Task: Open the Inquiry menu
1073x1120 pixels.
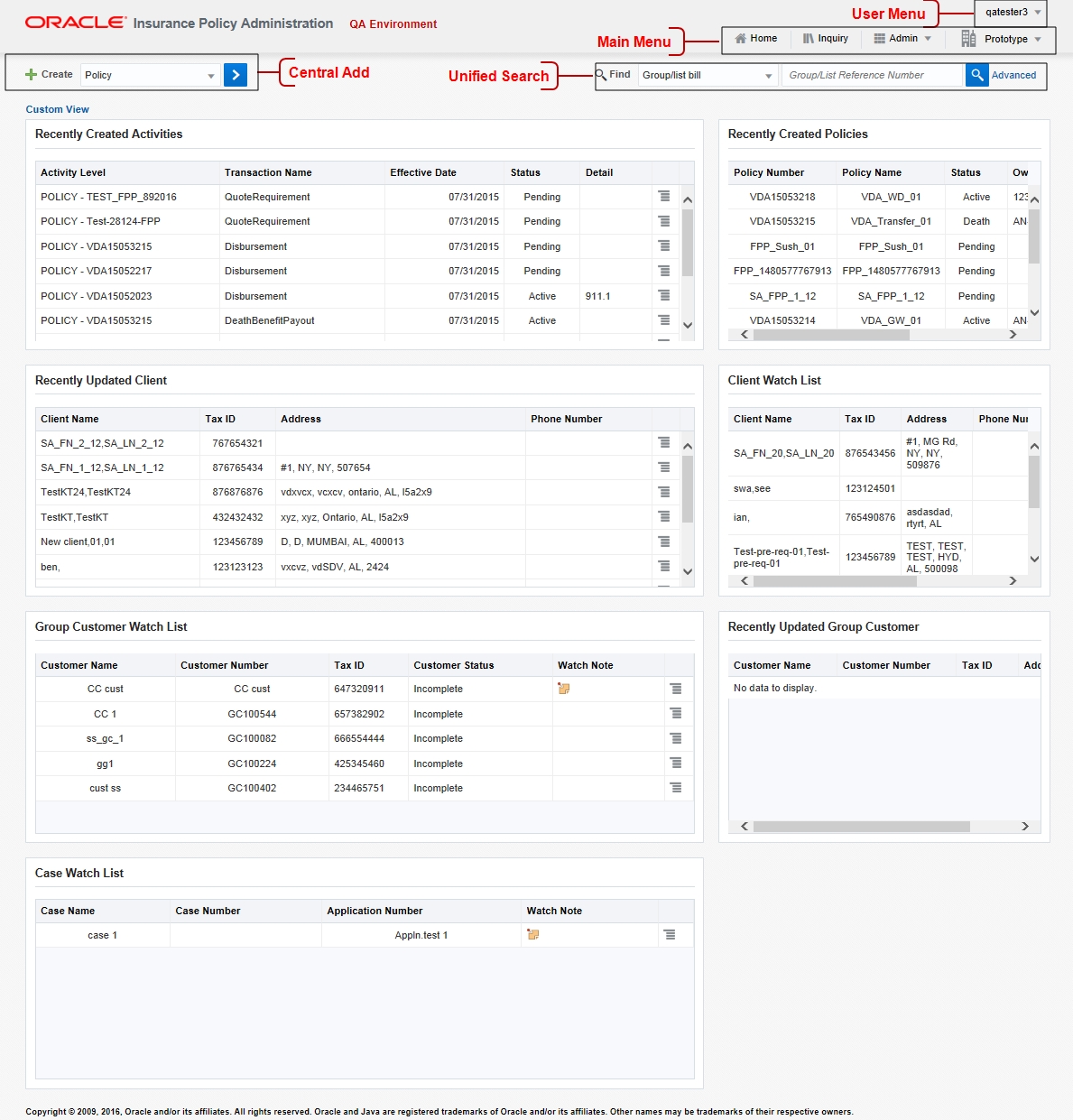Action: pos(833,39)
